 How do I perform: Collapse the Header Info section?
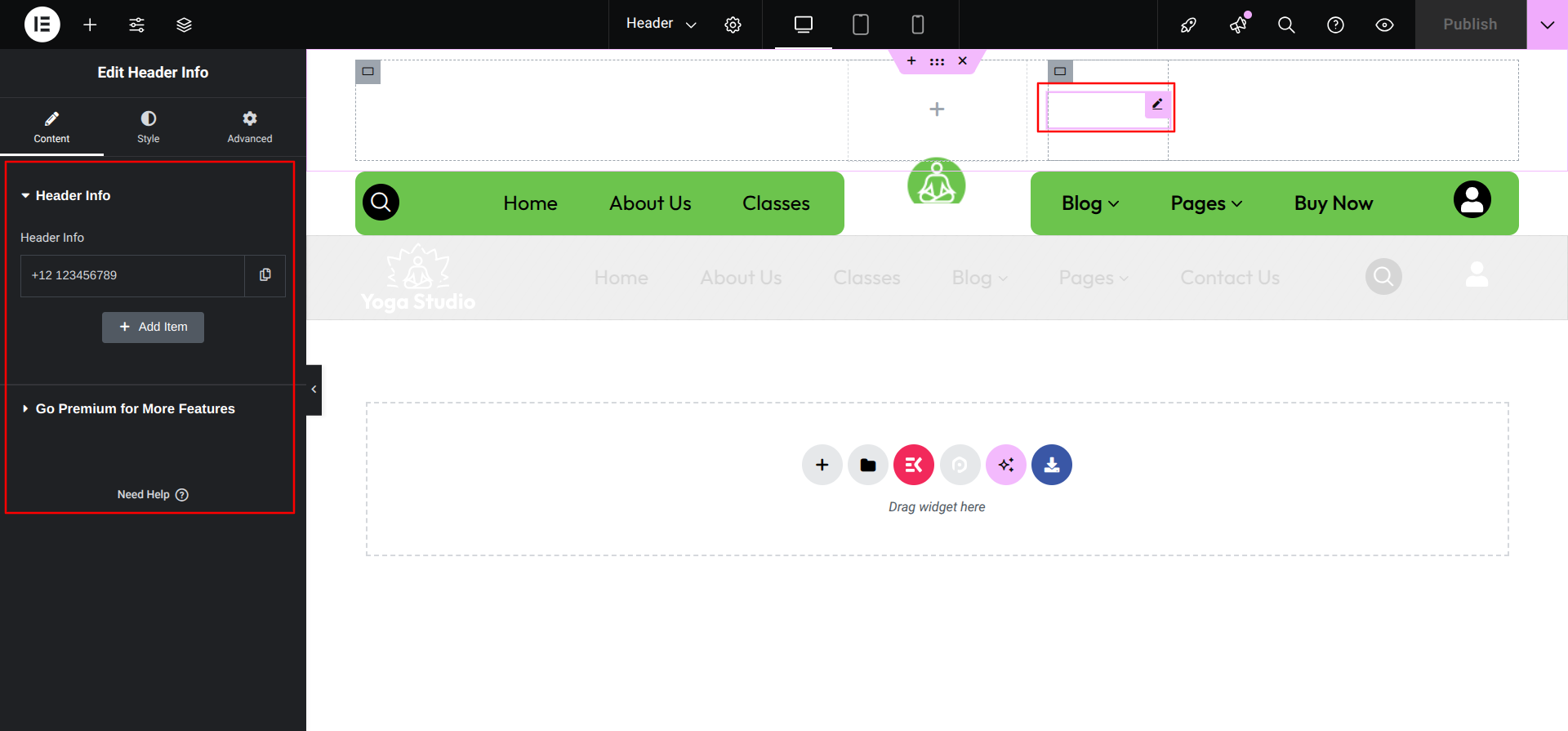[66, 195]
